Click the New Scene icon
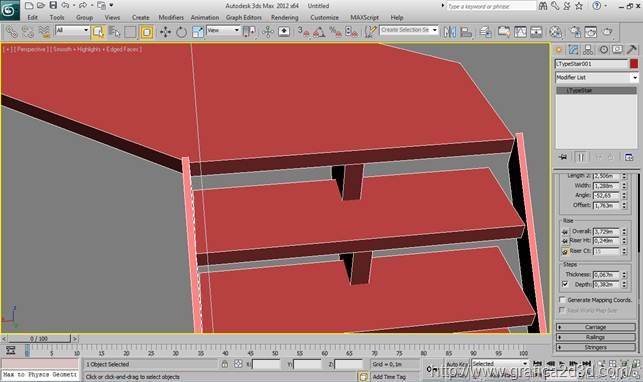Screen dimensions: 643x382 (29, 6)
